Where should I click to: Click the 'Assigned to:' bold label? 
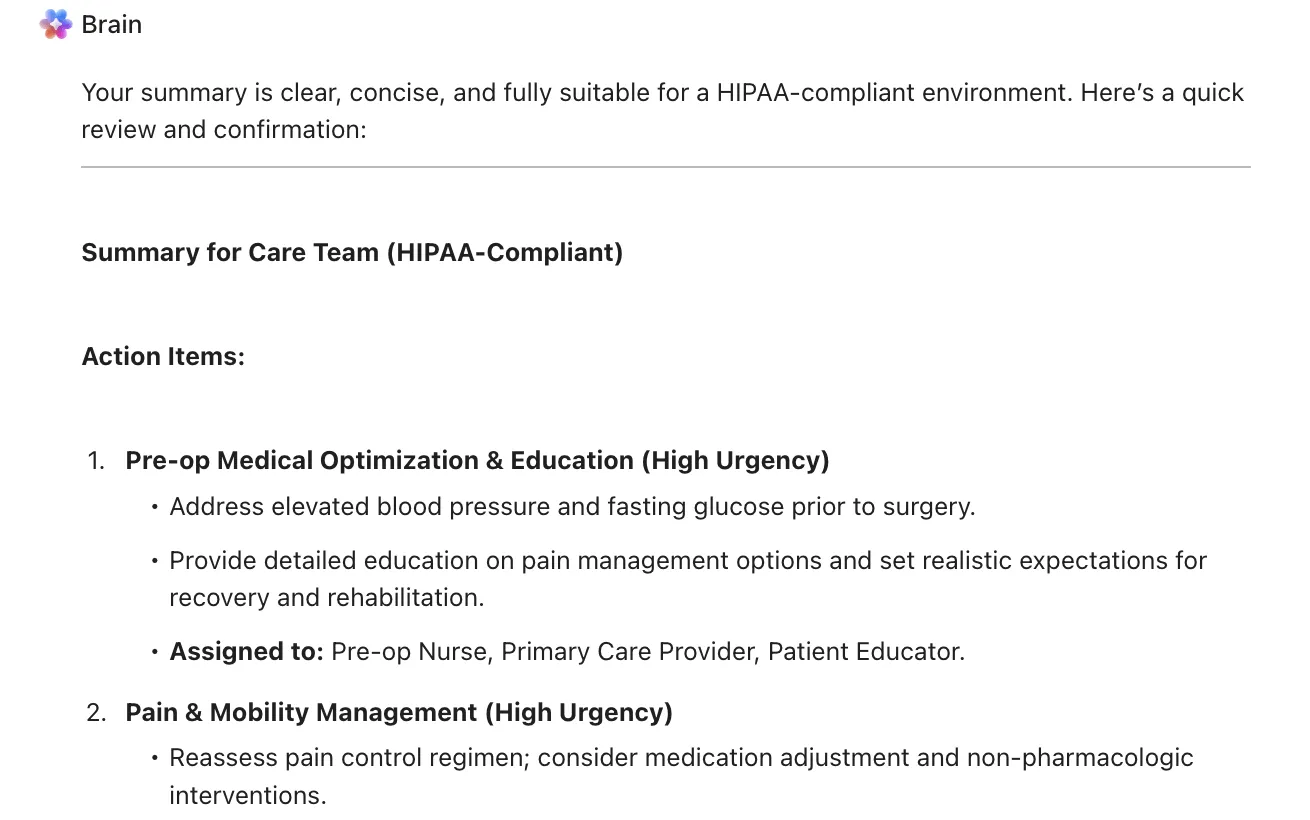click(246, 652)
